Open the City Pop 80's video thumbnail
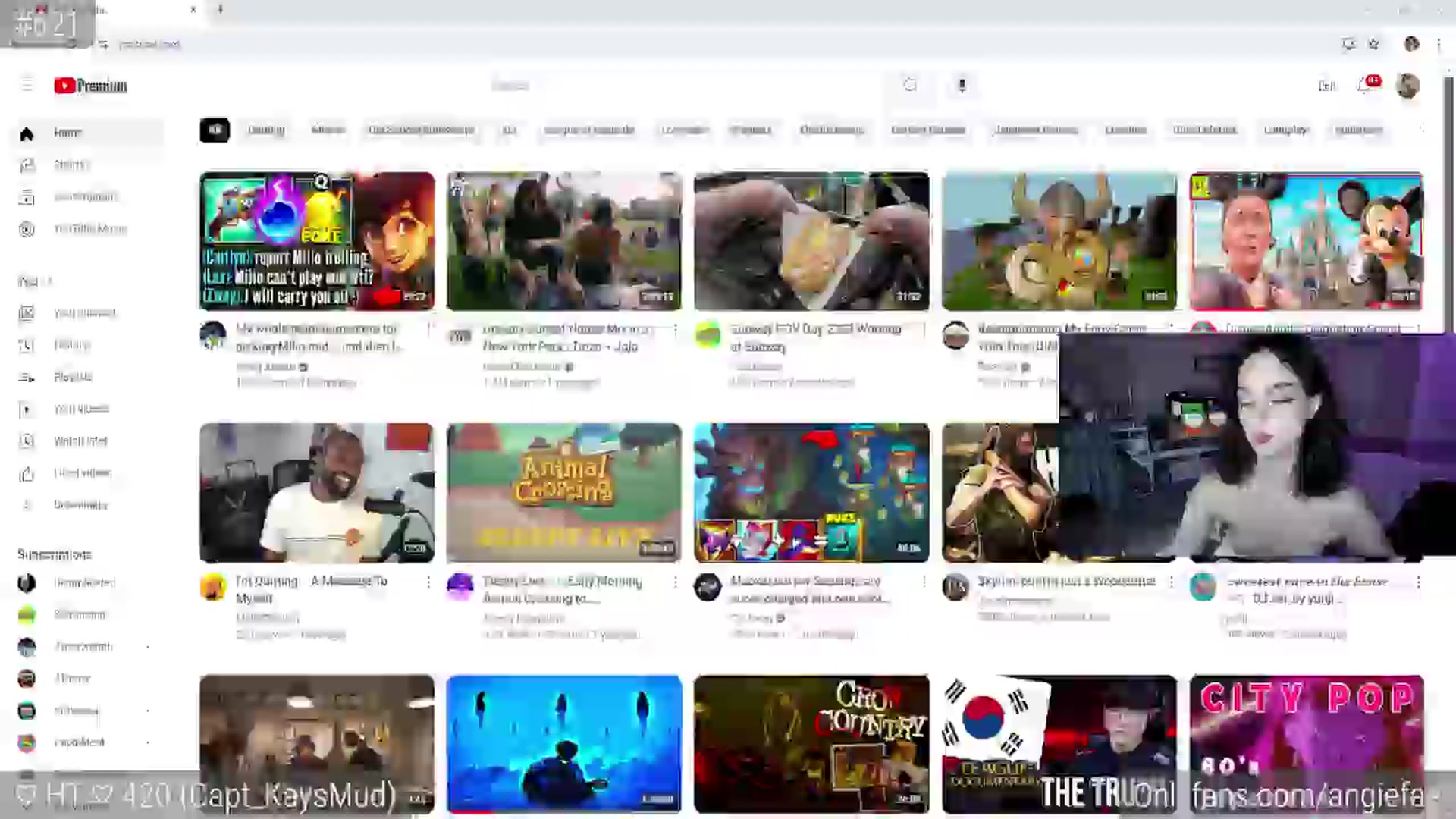Image resolution: width=1456 pixels, height=819 pixels. click(1307, 744)
